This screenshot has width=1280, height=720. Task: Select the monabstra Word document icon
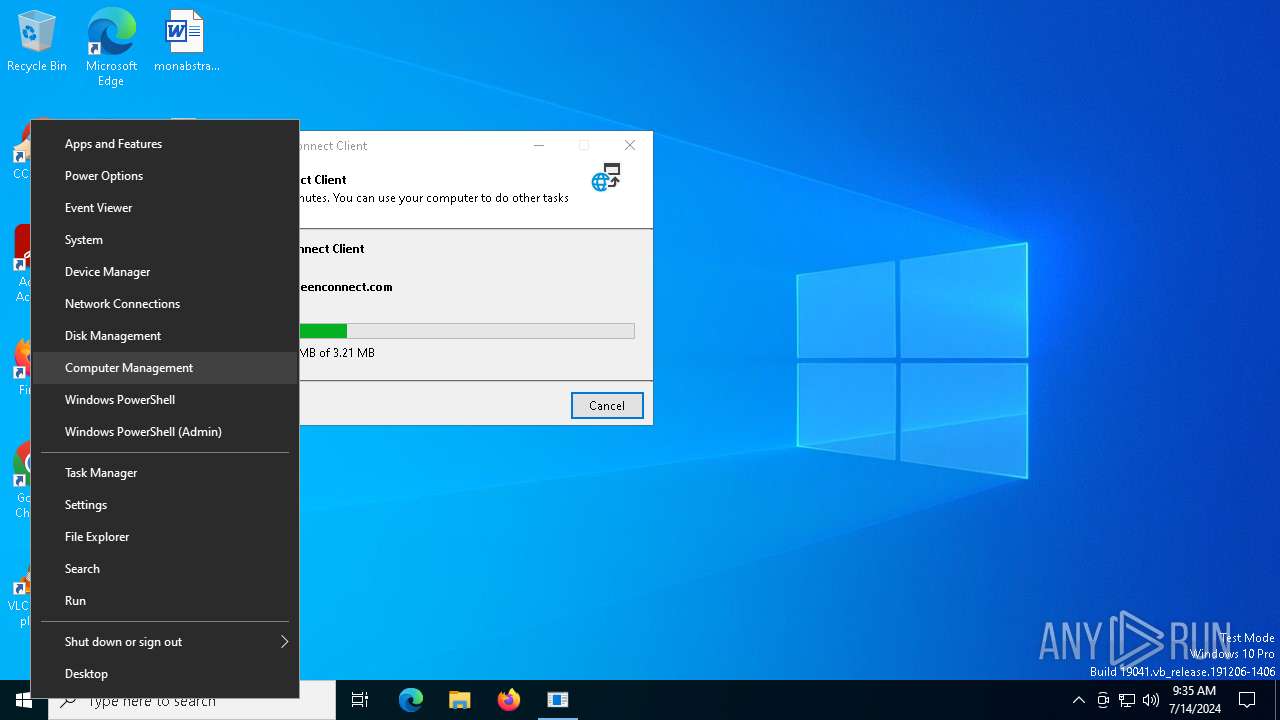pyautogui.click(x=186, y=41)
